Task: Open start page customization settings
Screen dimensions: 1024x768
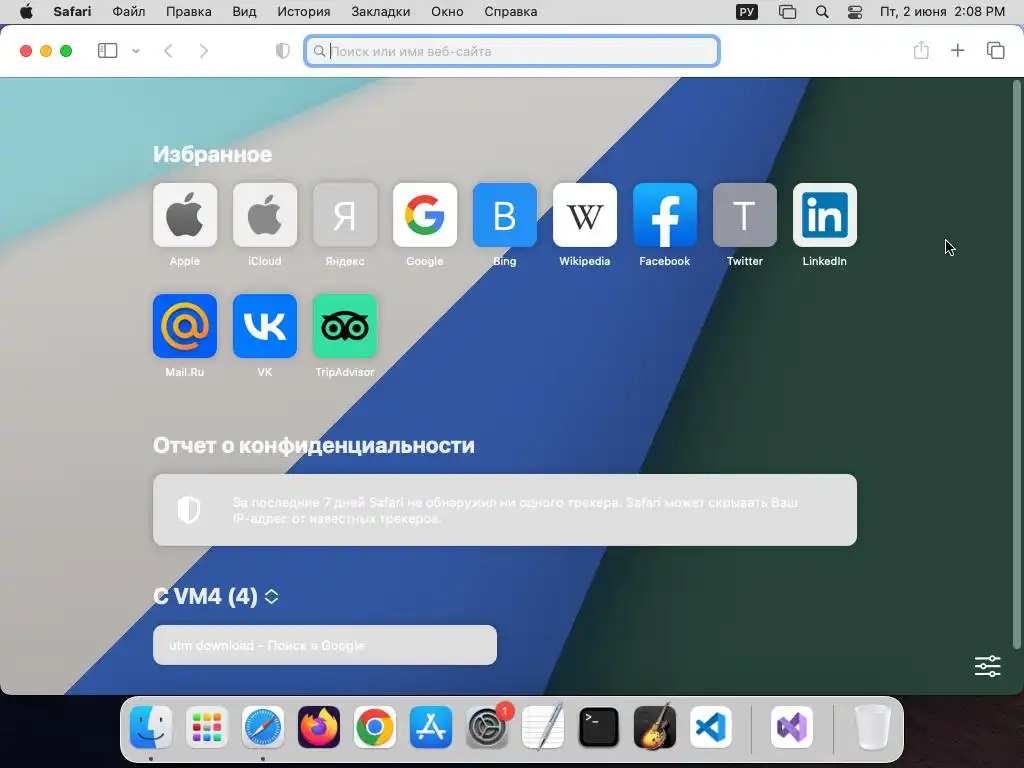Action: (987, 666)
